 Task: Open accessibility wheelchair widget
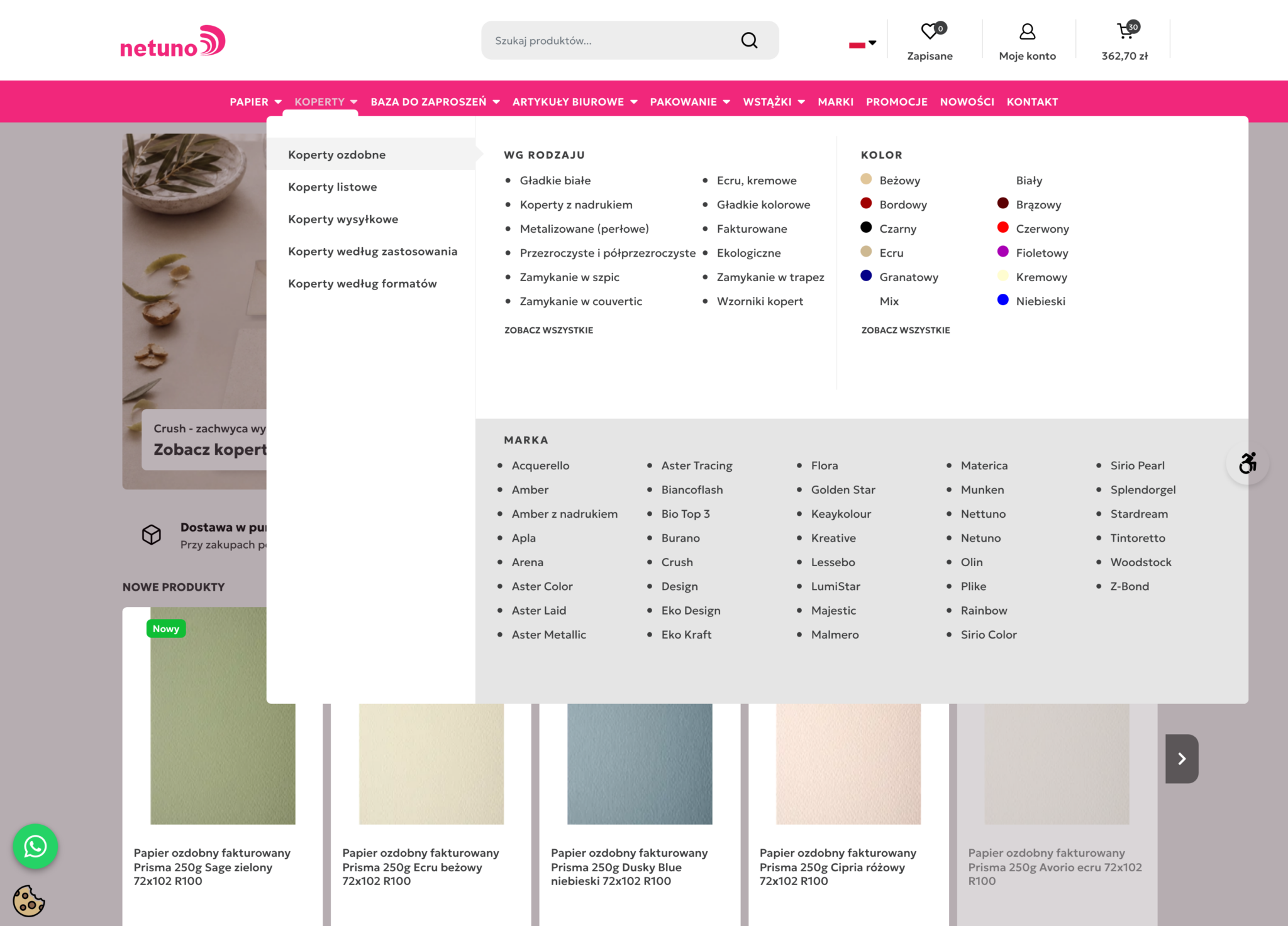[1248, 464]
